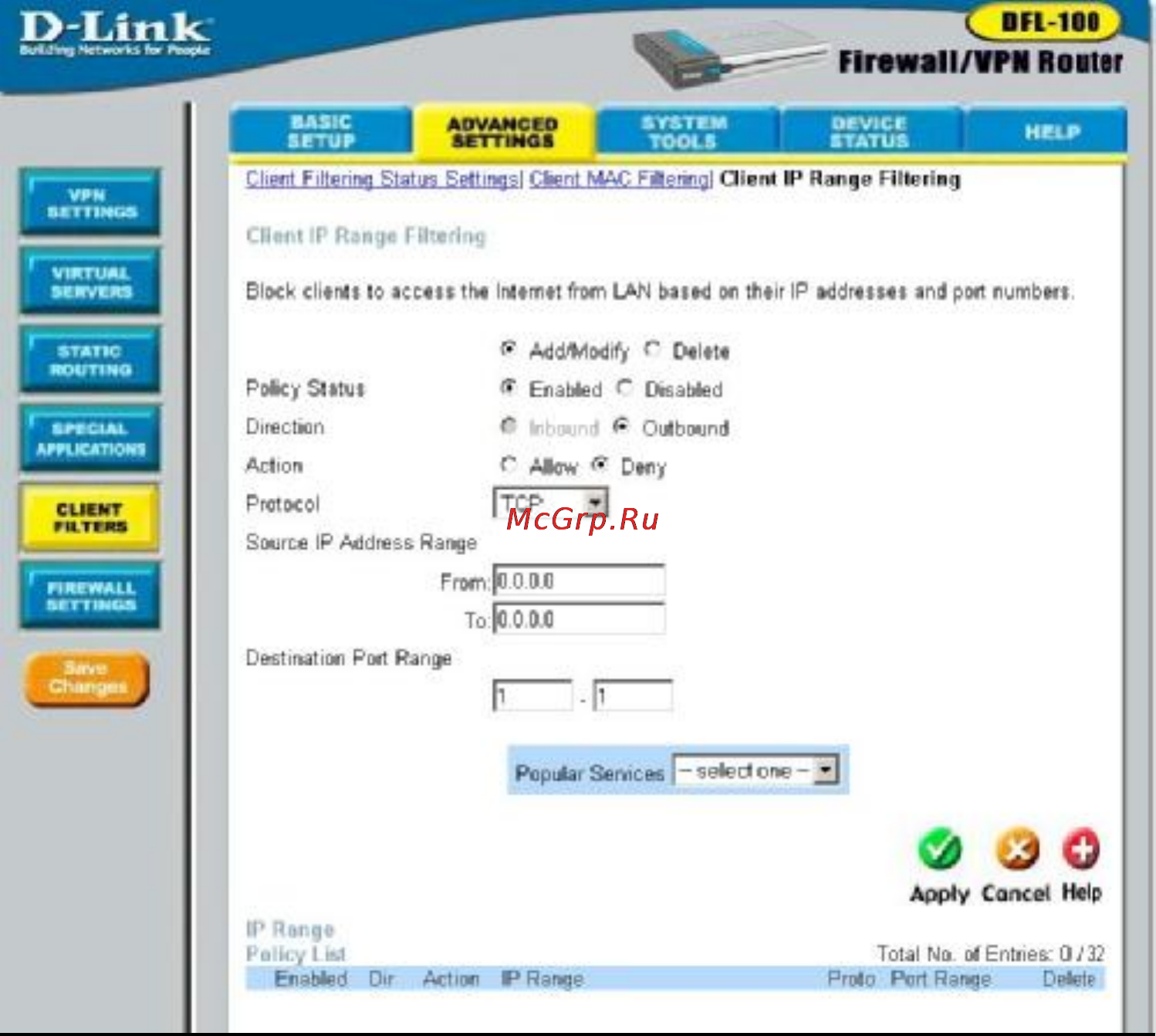The width and height of the screenshot is (1156, 1036).
Task: Click the Cancel text label
Action: 1016,893
